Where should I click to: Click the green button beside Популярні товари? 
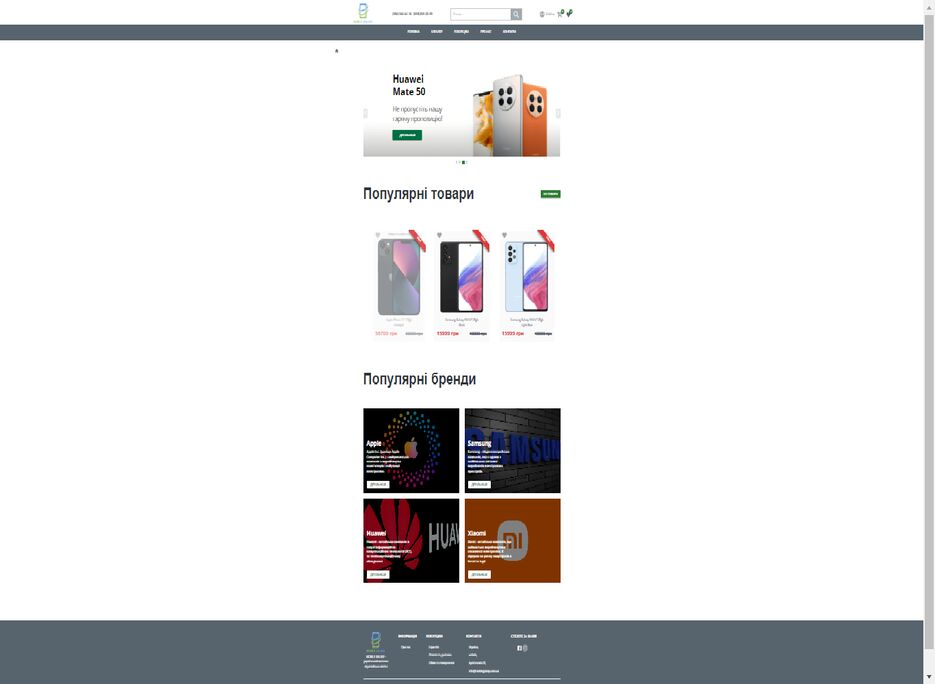[550, 194]
